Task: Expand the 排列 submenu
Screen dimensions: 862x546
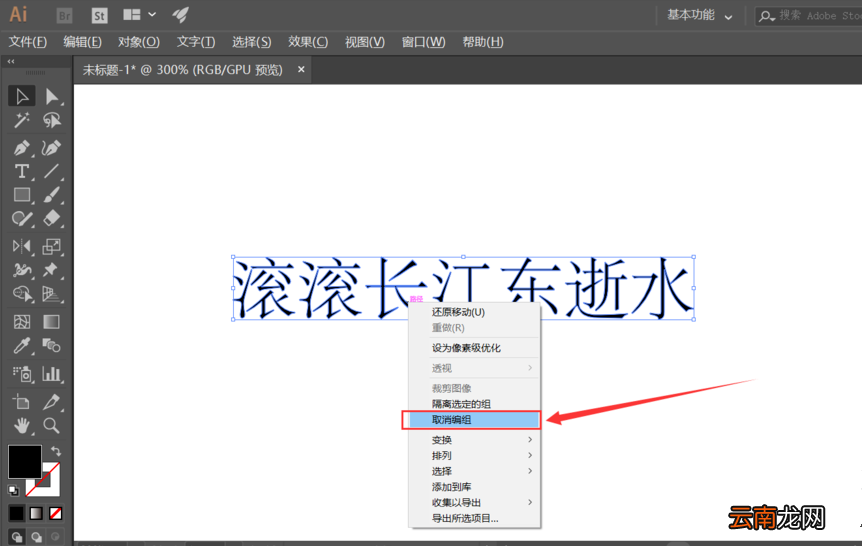Action: click(475, 455)
